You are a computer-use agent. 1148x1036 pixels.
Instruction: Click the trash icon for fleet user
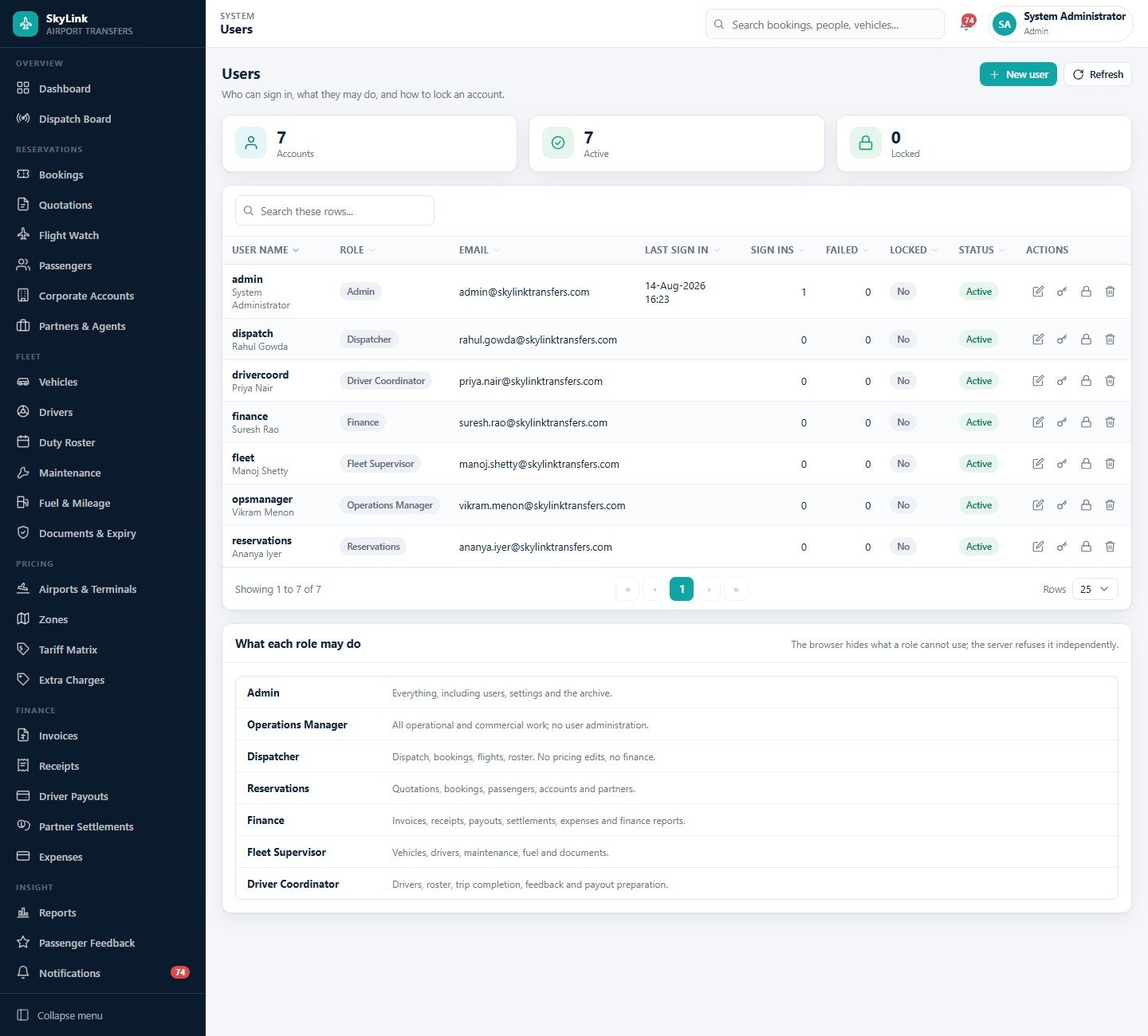pyautogui.click(x=1110, y=464)
